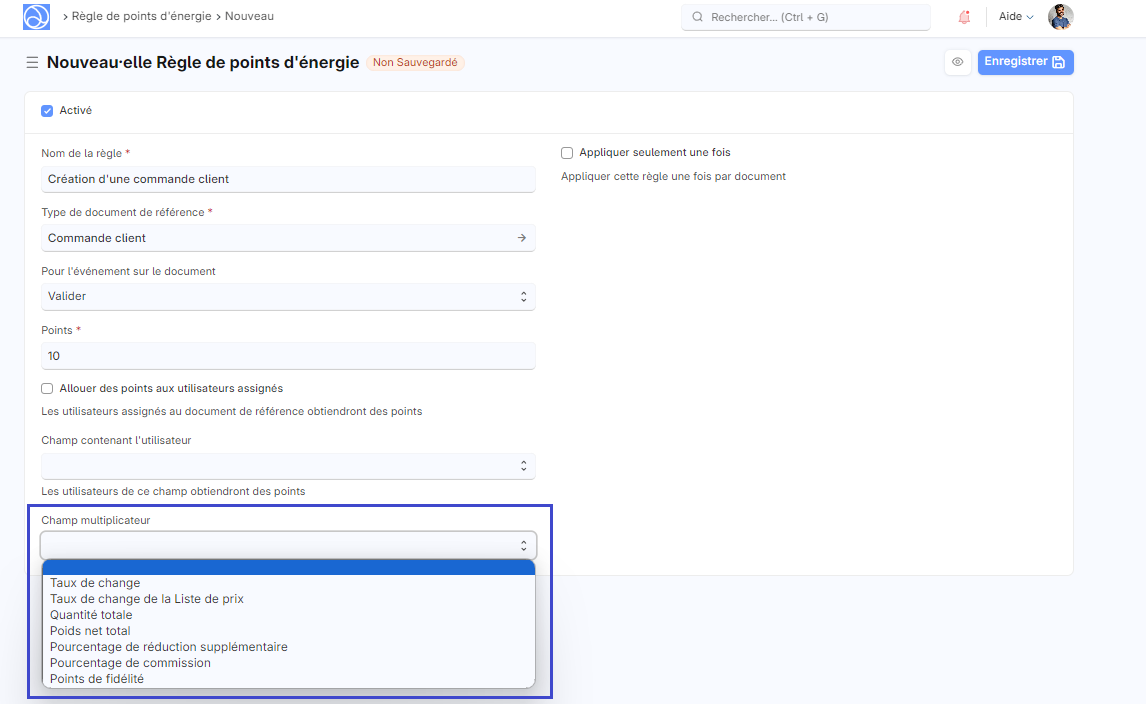Pick Taux de change option
Image resolution: width=1146 pixels, height=704 pixels.
click(x=95, y=583)
